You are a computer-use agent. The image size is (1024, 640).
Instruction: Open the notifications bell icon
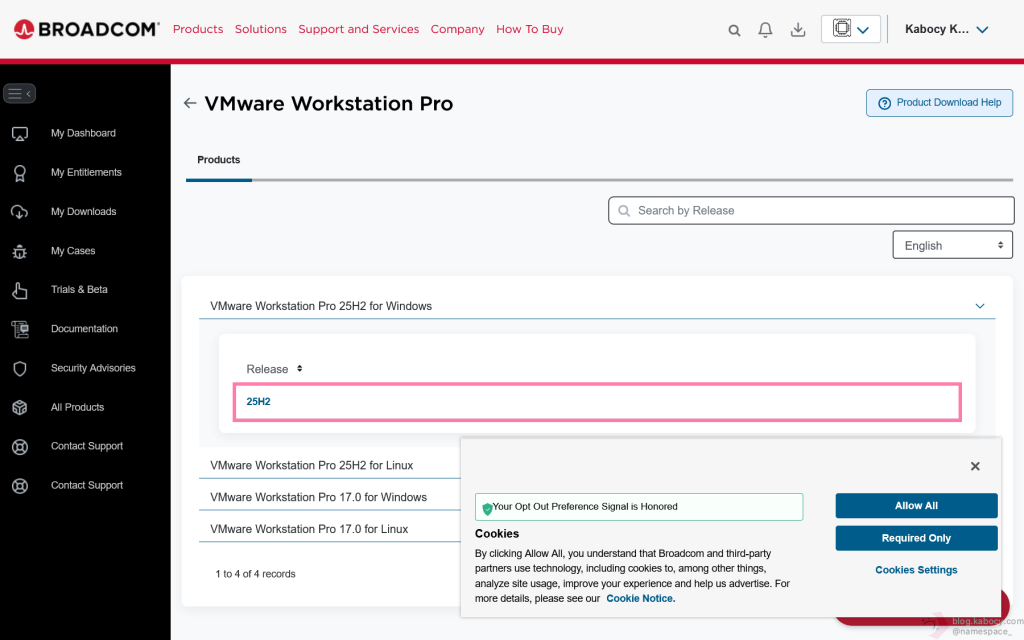point(765,30)
